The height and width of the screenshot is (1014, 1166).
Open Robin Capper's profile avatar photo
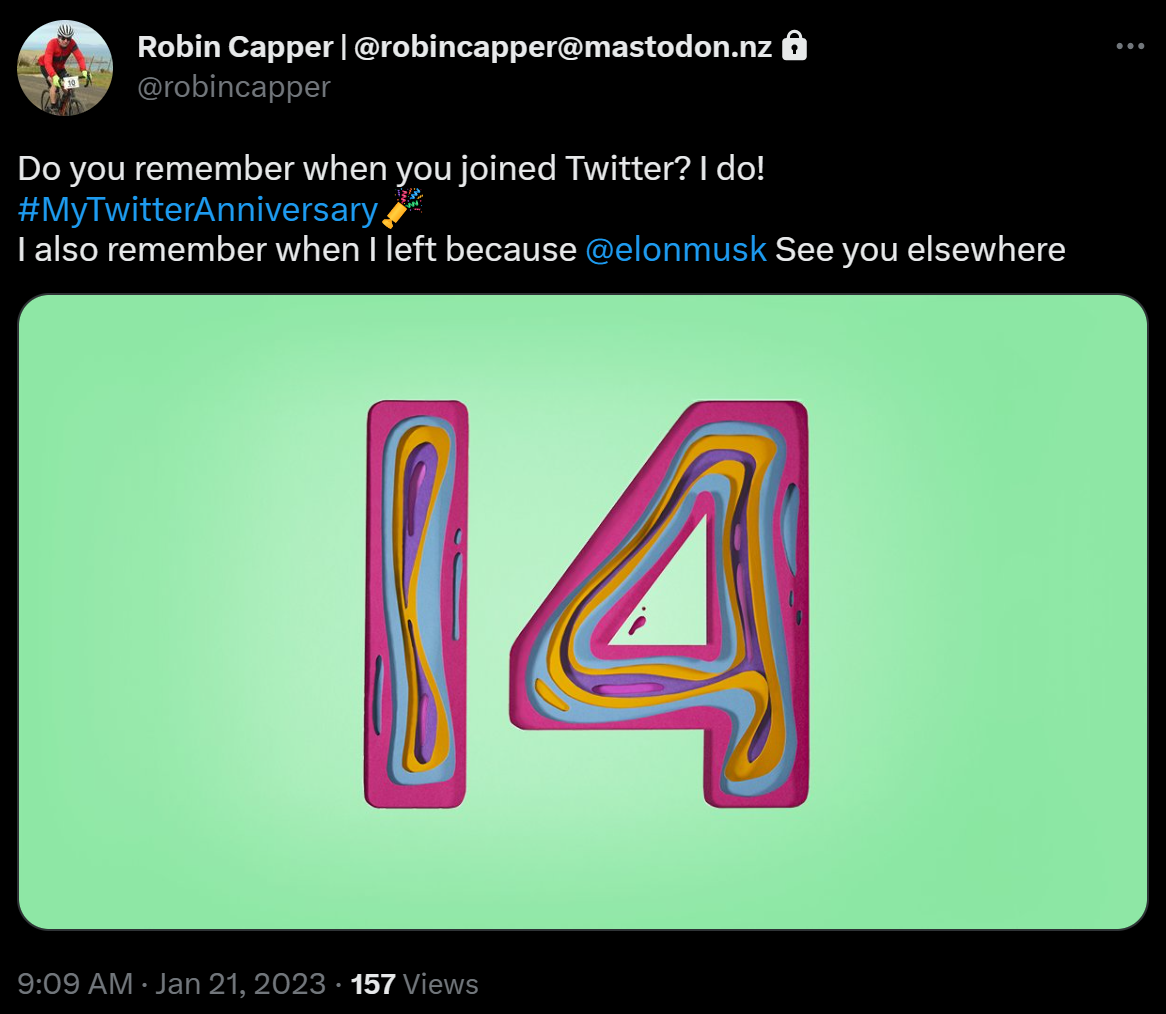(x=65, y=68)
